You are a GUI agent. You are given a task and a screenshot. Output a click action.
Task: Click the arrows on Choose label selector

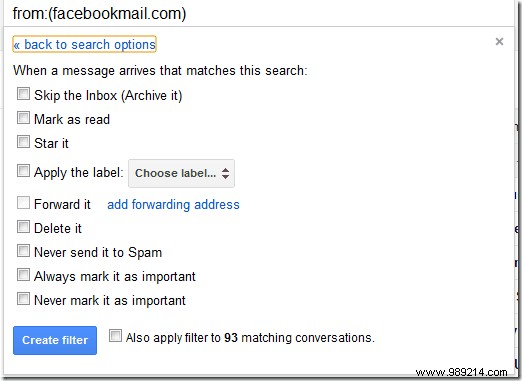point(226,173)
